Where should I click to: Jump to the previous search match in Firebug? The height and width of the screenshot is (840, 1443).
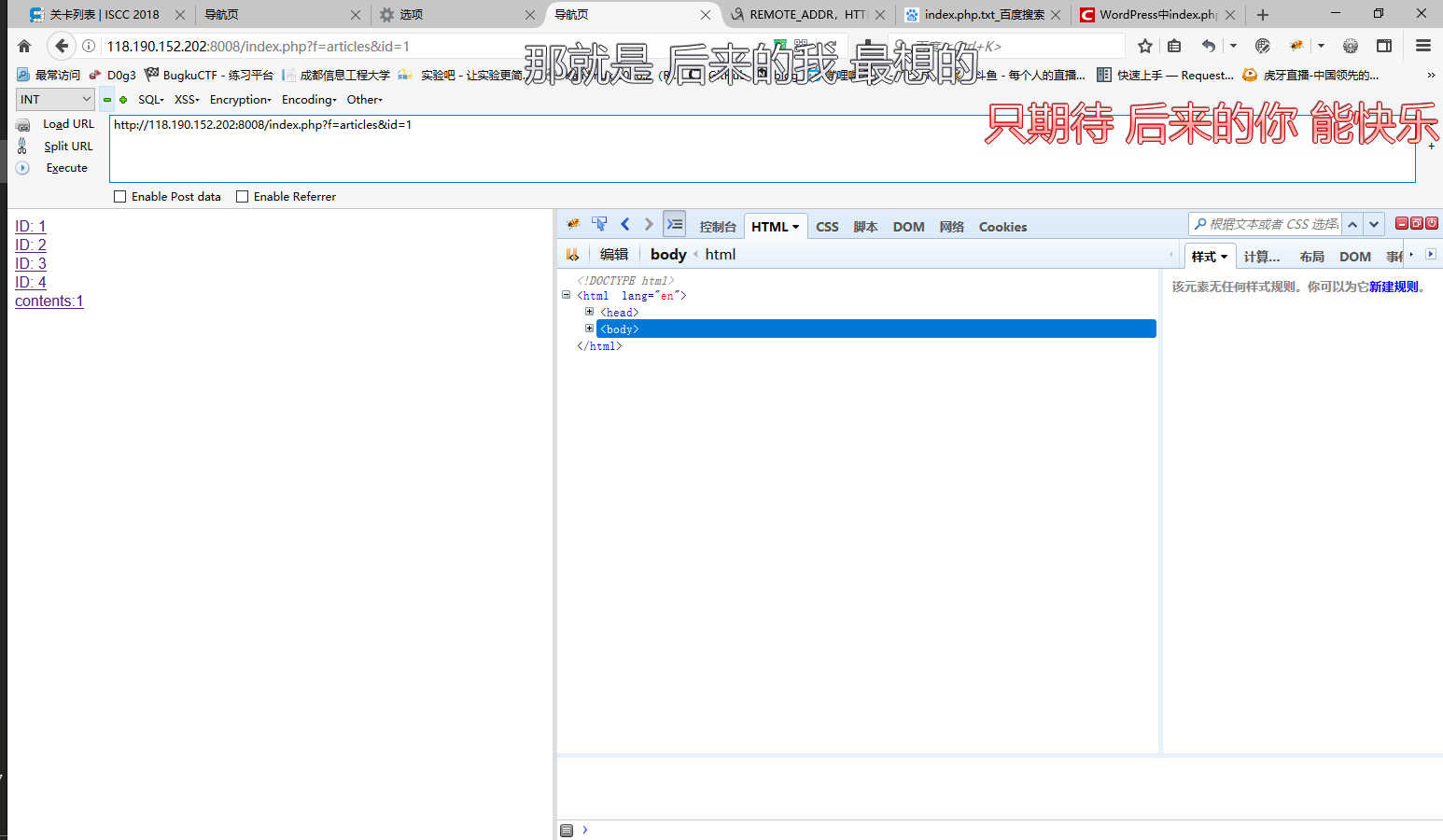pos(1352,224)
